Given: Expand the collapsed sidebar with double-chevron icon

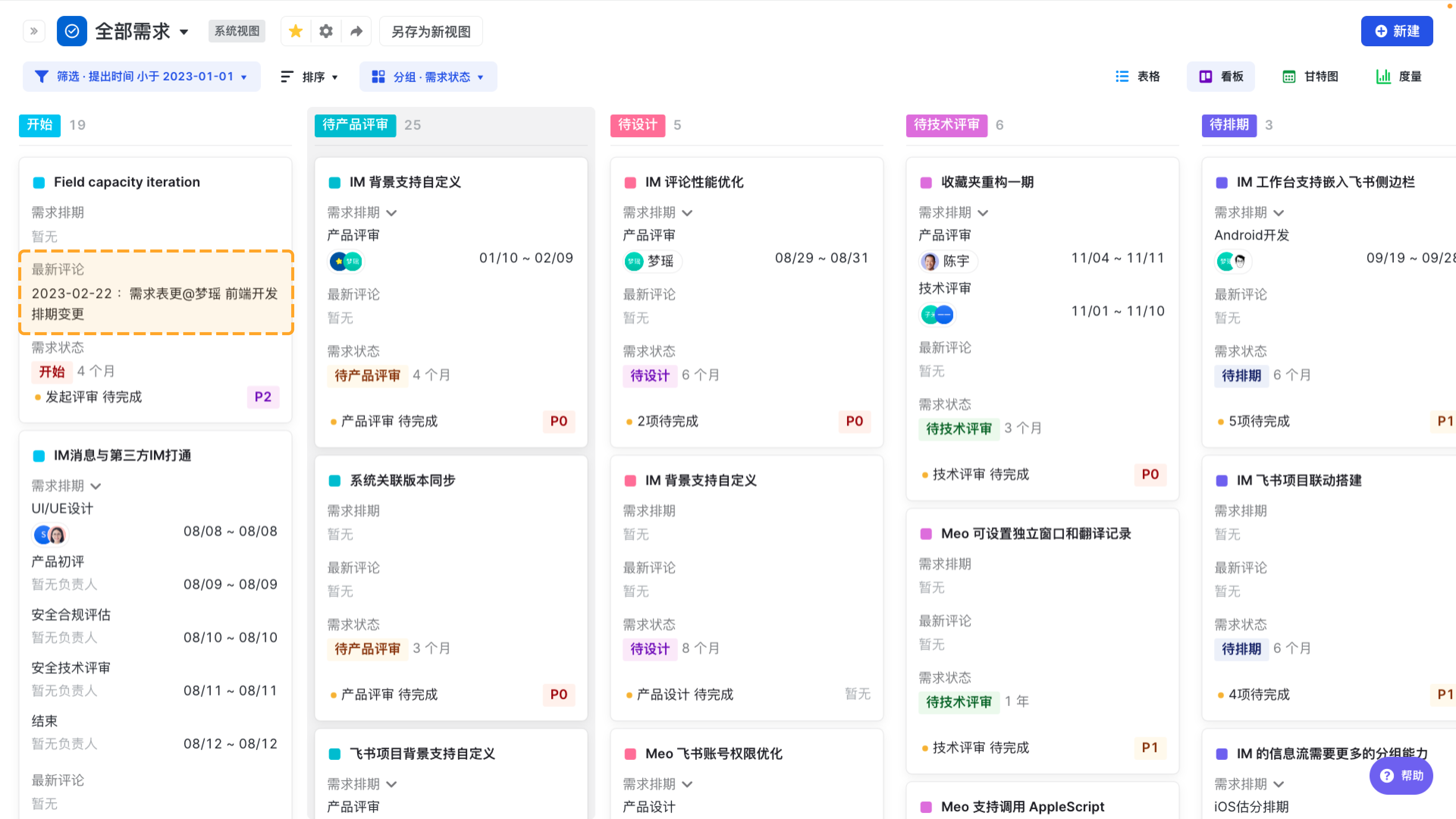Looking at the screenshot, I should 34,31.
